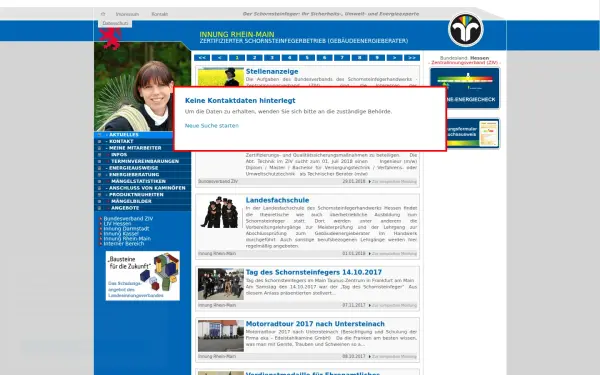Viewport: 600px width, 375px height.
Task: Select page 1 in pagination
Action: (x=237, y=58)
